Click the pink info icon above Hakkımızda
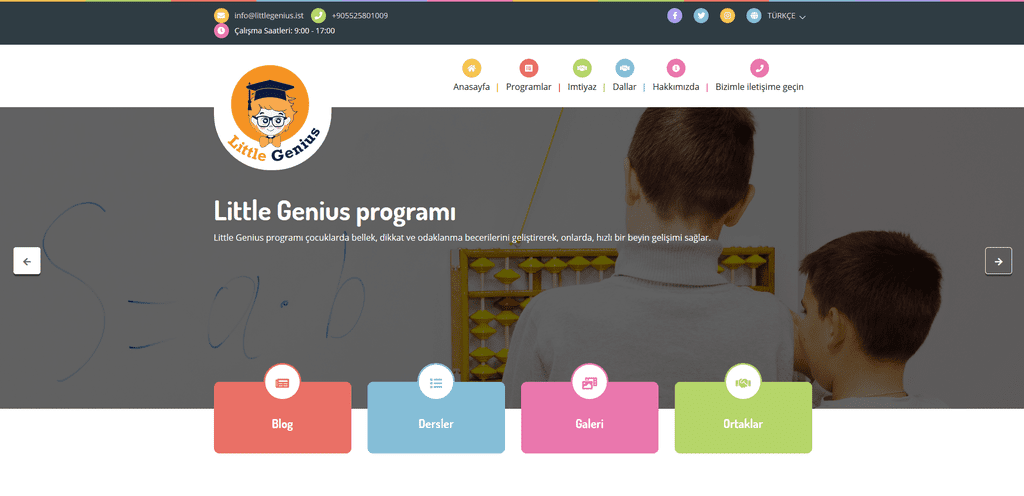The height and width of the screenshot is (496, 1024). coord(676,68)
